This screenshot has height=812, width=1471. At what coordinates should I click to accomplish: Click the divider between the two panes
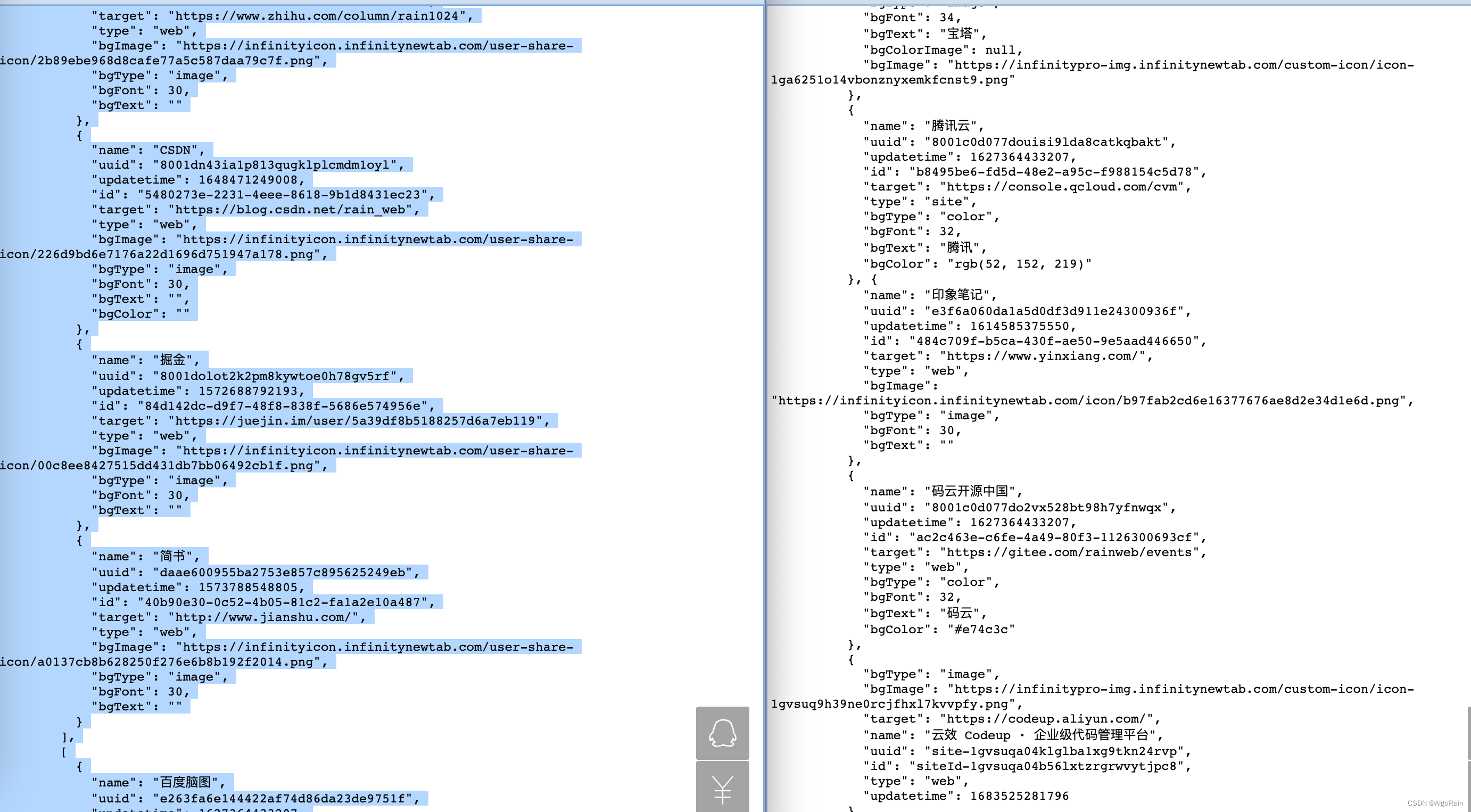tap(765, 400)
